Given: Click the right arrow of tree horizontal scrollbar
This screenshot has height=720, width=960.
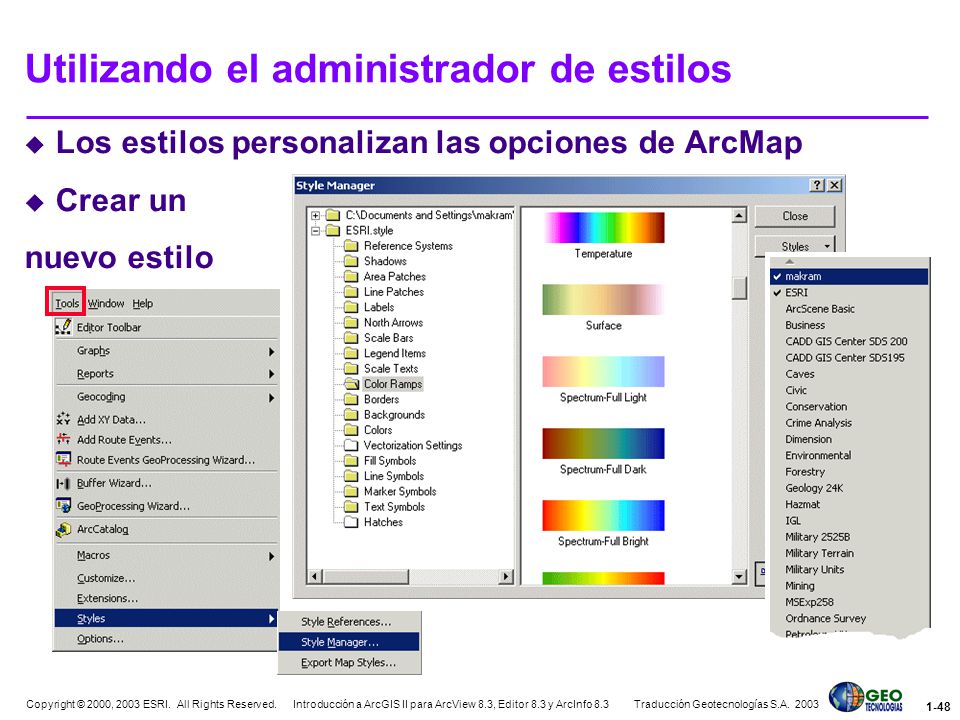Looking at the screenshot, I should pyautogui.click(x=506, y=576).
